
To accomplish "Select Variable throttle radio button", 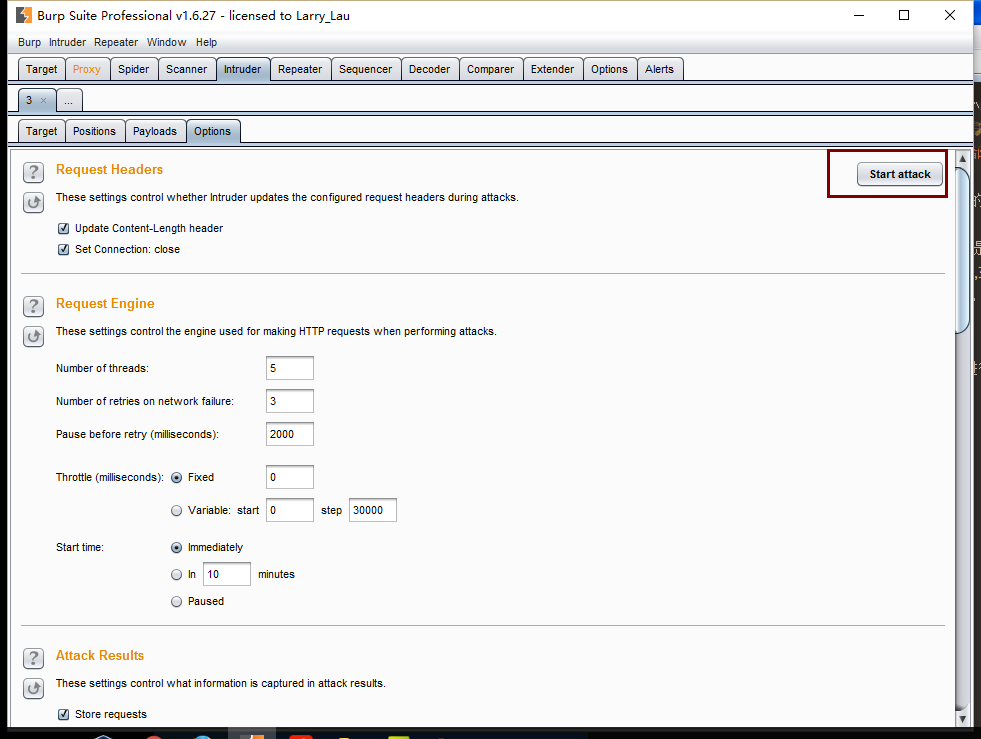I will (176, 511).
